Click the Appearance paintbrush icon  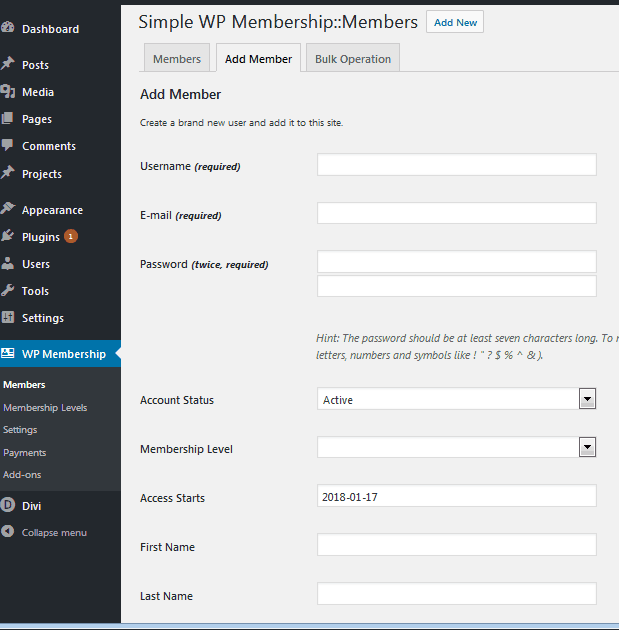8,209
